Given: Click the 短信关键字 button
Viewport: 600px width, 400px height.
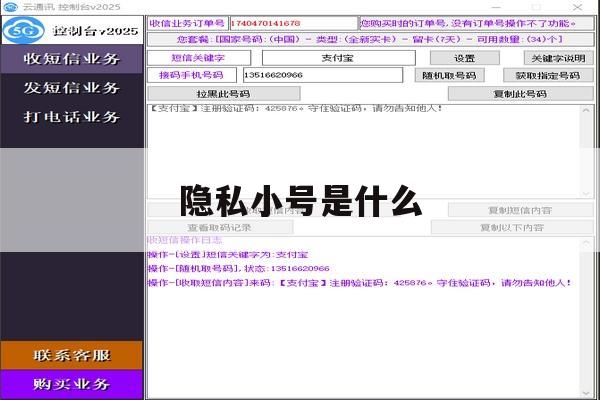Looking at the screenshot, I should click(199, 58).
